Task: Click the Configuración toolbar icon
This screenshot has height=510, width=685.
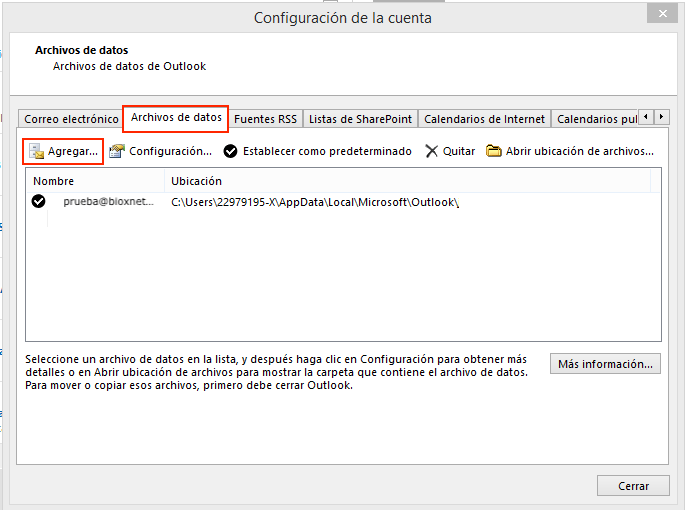Action: click(117, 151)
